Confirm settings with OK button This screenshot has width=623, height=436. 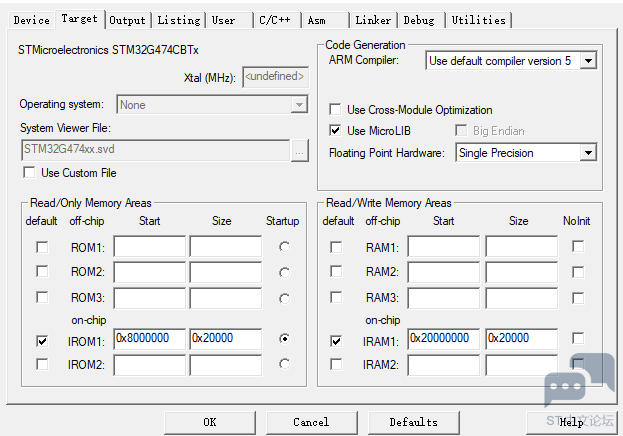[x=210, y=422]
